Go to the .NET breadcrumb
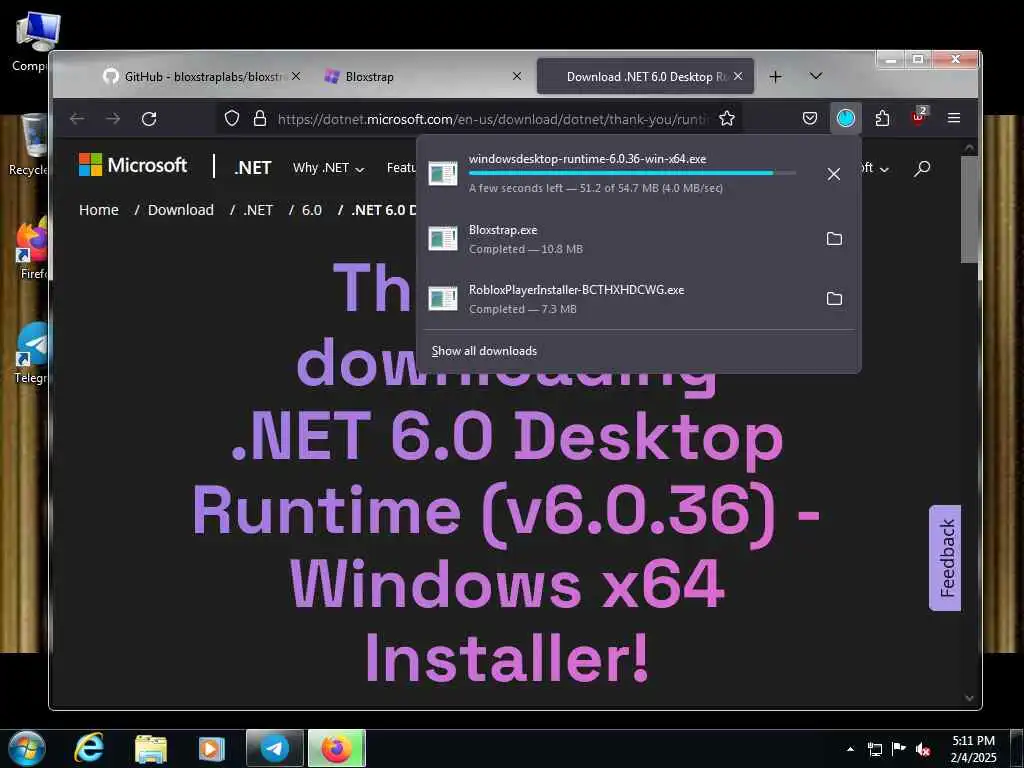Viewport: 1024px width, 768px height. coord(258,210)
